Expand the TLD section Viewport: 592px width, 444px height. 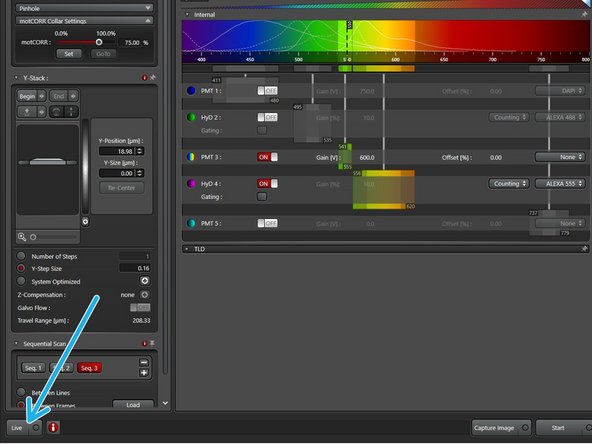pos(187,249)
